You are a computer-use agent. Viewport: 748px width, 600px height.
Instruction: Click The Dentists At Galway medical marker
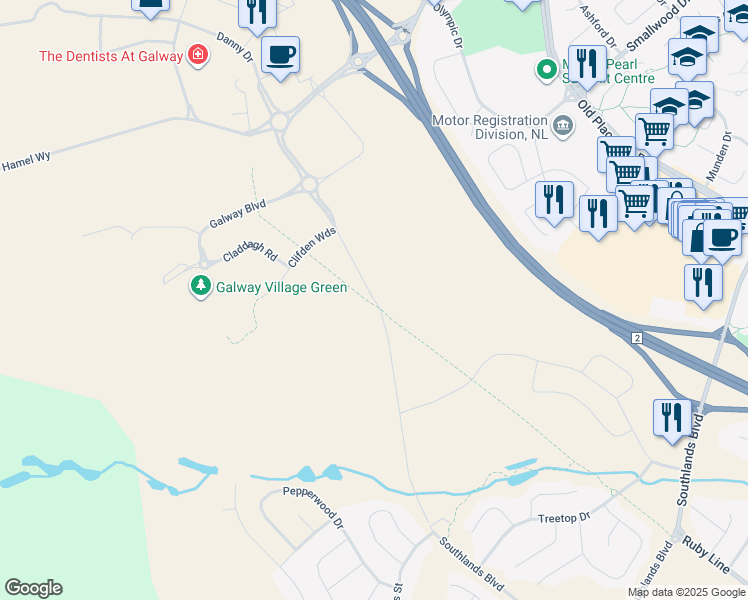(198, 55)
